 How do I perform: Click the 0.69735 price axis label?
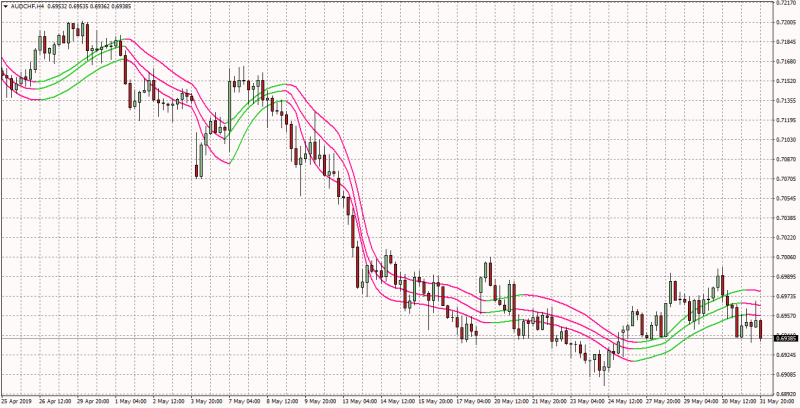point(786,296)
